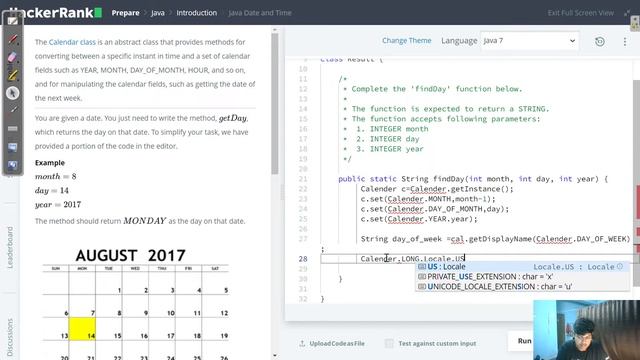This screenshot has width=640, height=360.
Task: Click the pane divider drag handle
Action: pos(282,192)
